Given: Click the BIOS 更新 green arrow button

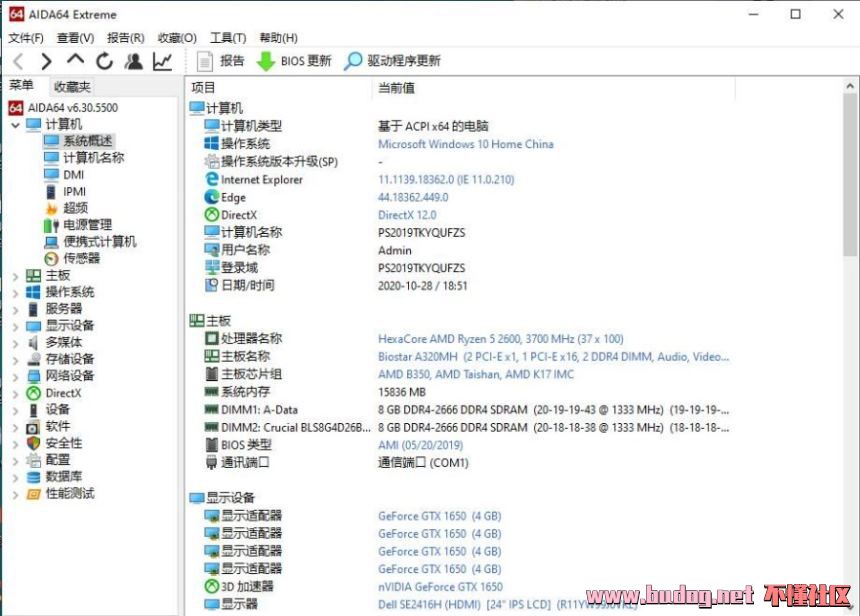Looking at the screenshot, I should coord(294,61).
